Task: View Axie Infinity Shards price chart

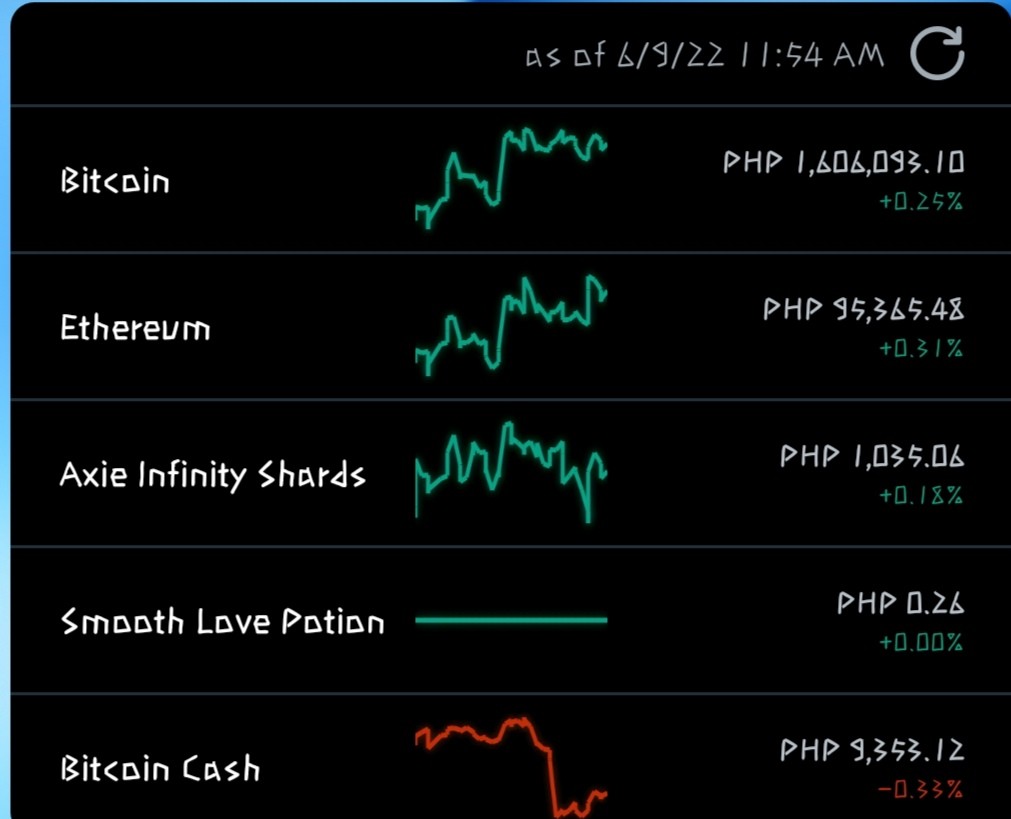Action: (511, 472)
